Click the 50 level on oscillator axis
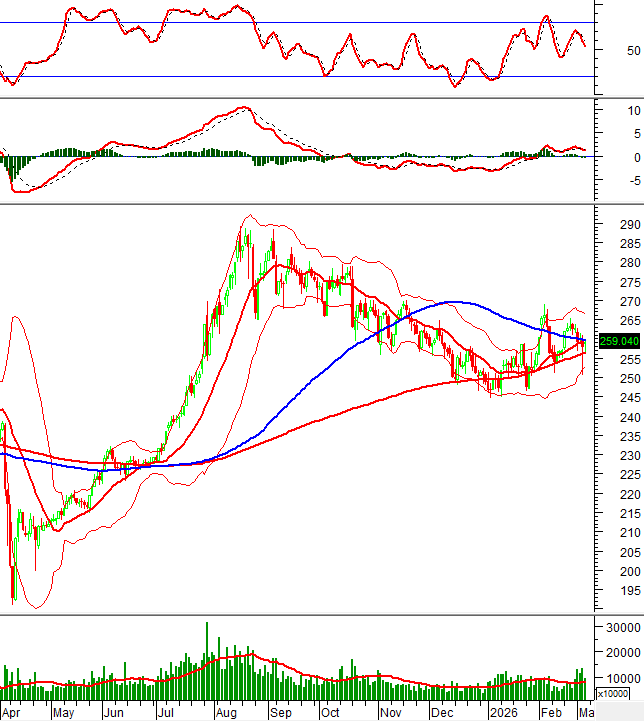 633,50
